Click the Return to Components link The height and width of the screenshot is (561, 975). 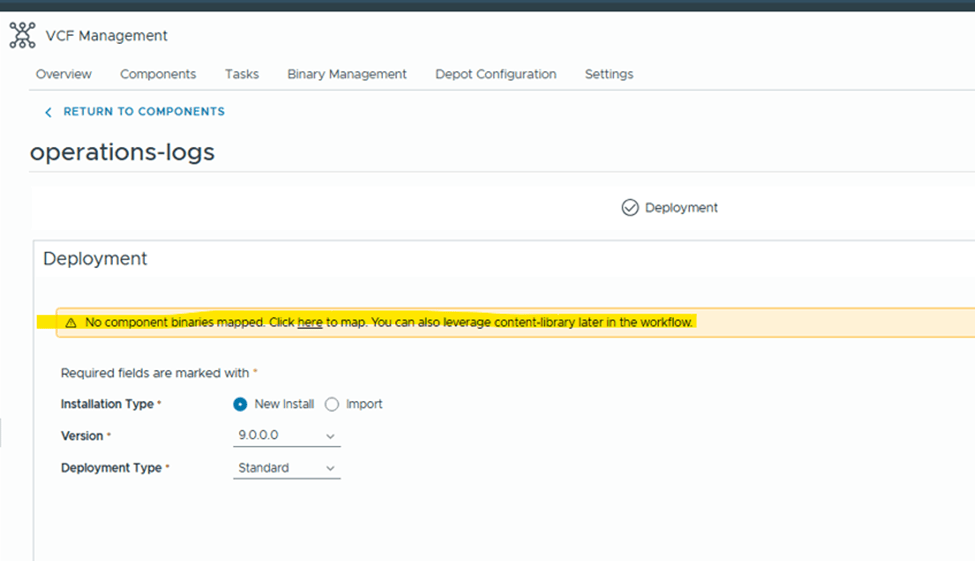[x=144, y=112]
